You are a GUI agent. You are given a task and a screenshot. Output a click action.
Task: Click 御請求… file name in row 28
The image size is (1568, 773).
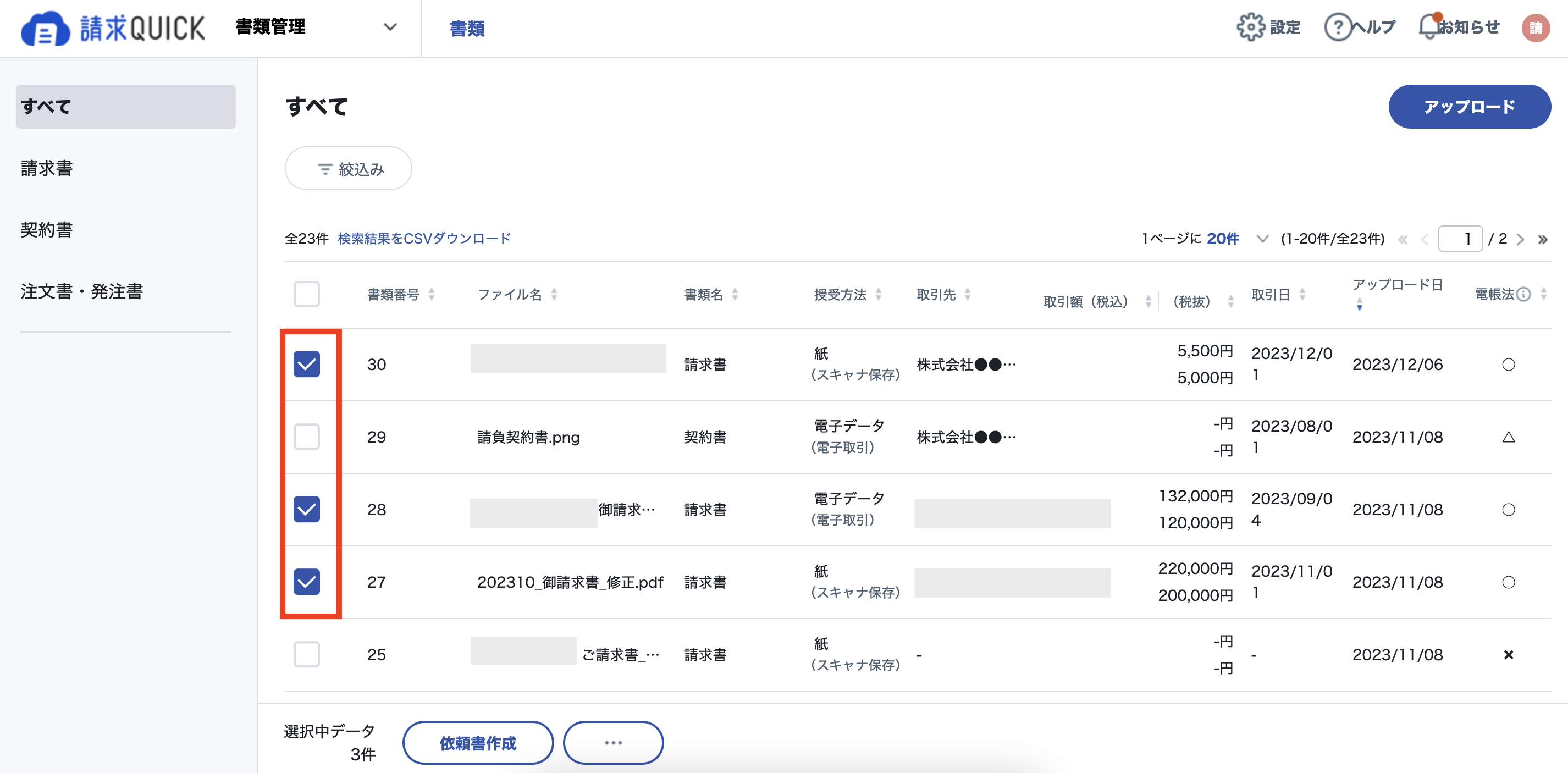point(626,510)
